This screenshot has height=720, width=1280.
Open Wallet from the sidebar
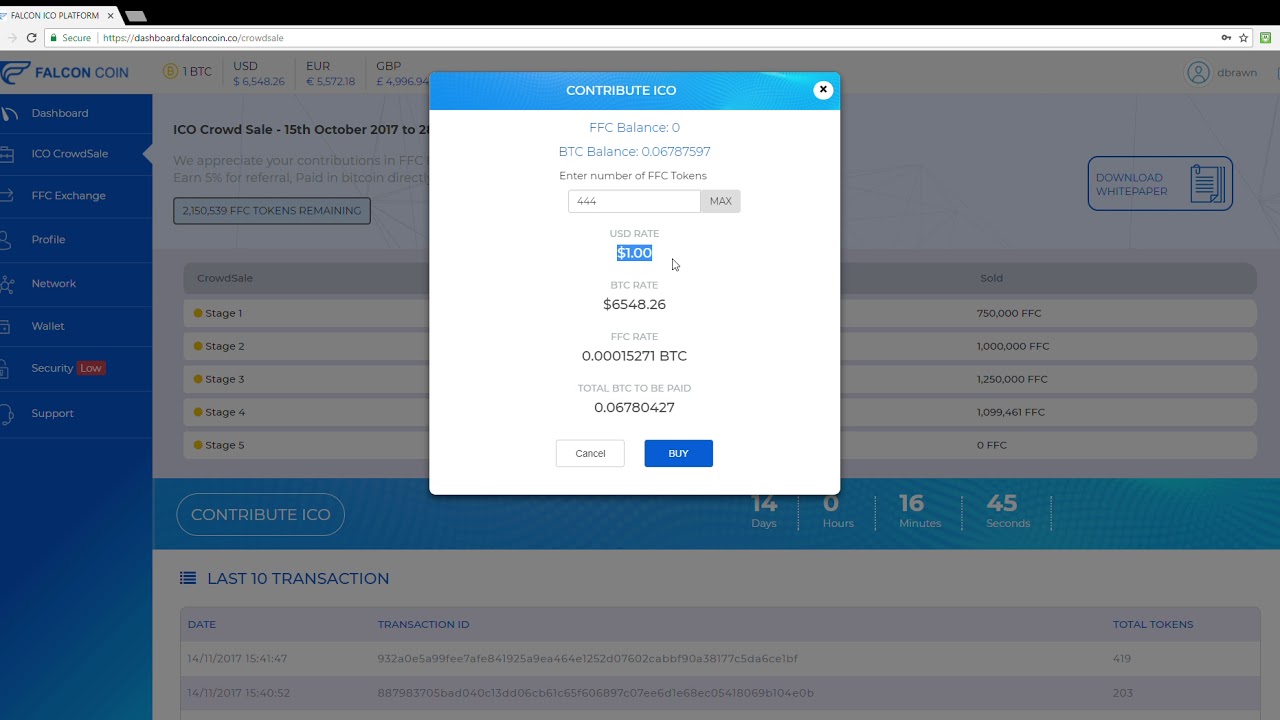coord(48,326)
